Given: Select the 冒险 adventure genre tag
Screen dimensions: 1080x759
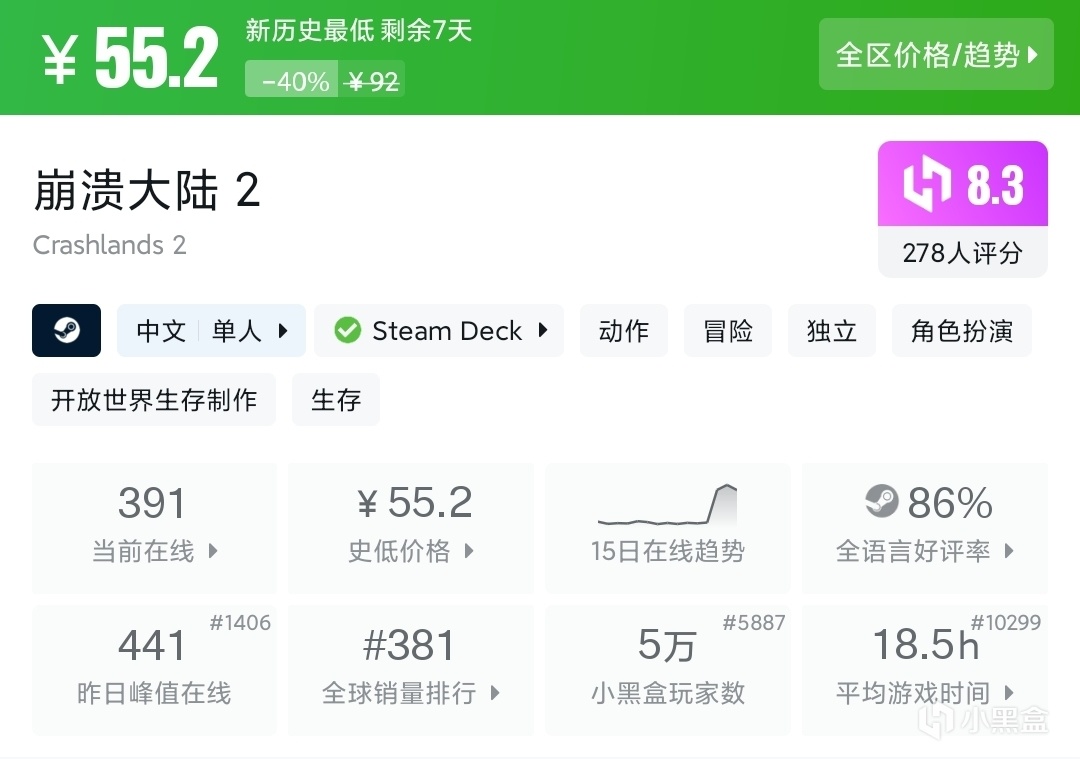Looking at the screenshot, I should click(728, 331).
